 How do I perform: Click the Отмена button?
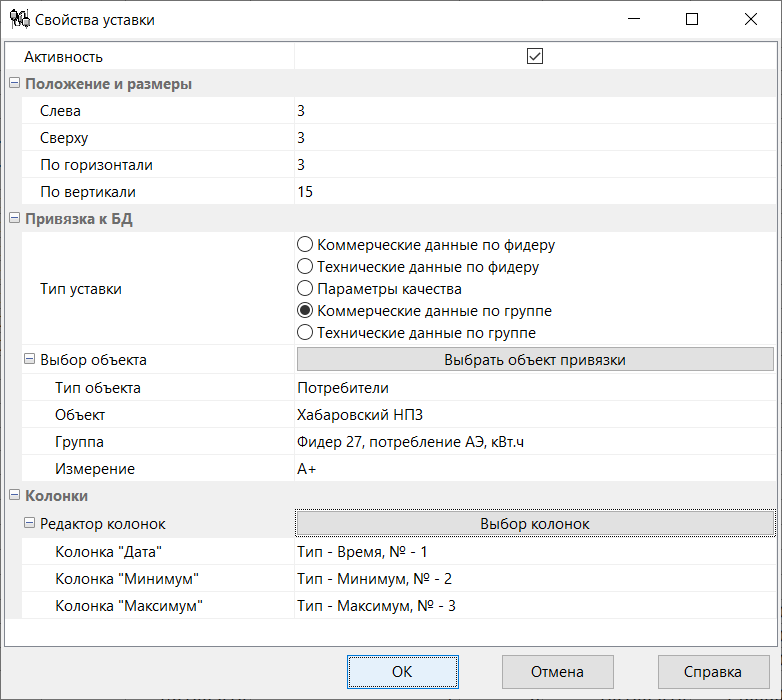coord(557,672)
